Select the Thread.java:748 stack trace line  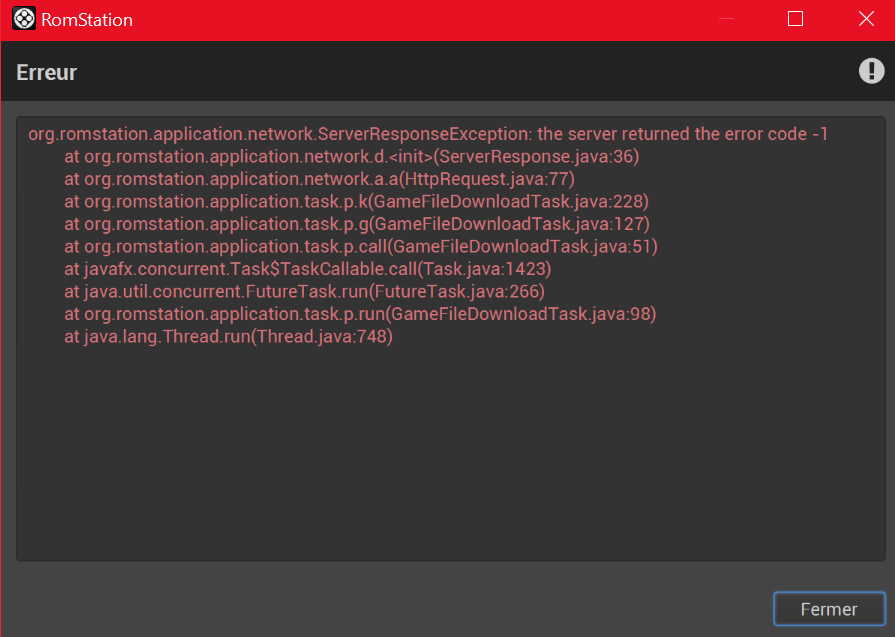pyautogui.click(x=228, y=337)
